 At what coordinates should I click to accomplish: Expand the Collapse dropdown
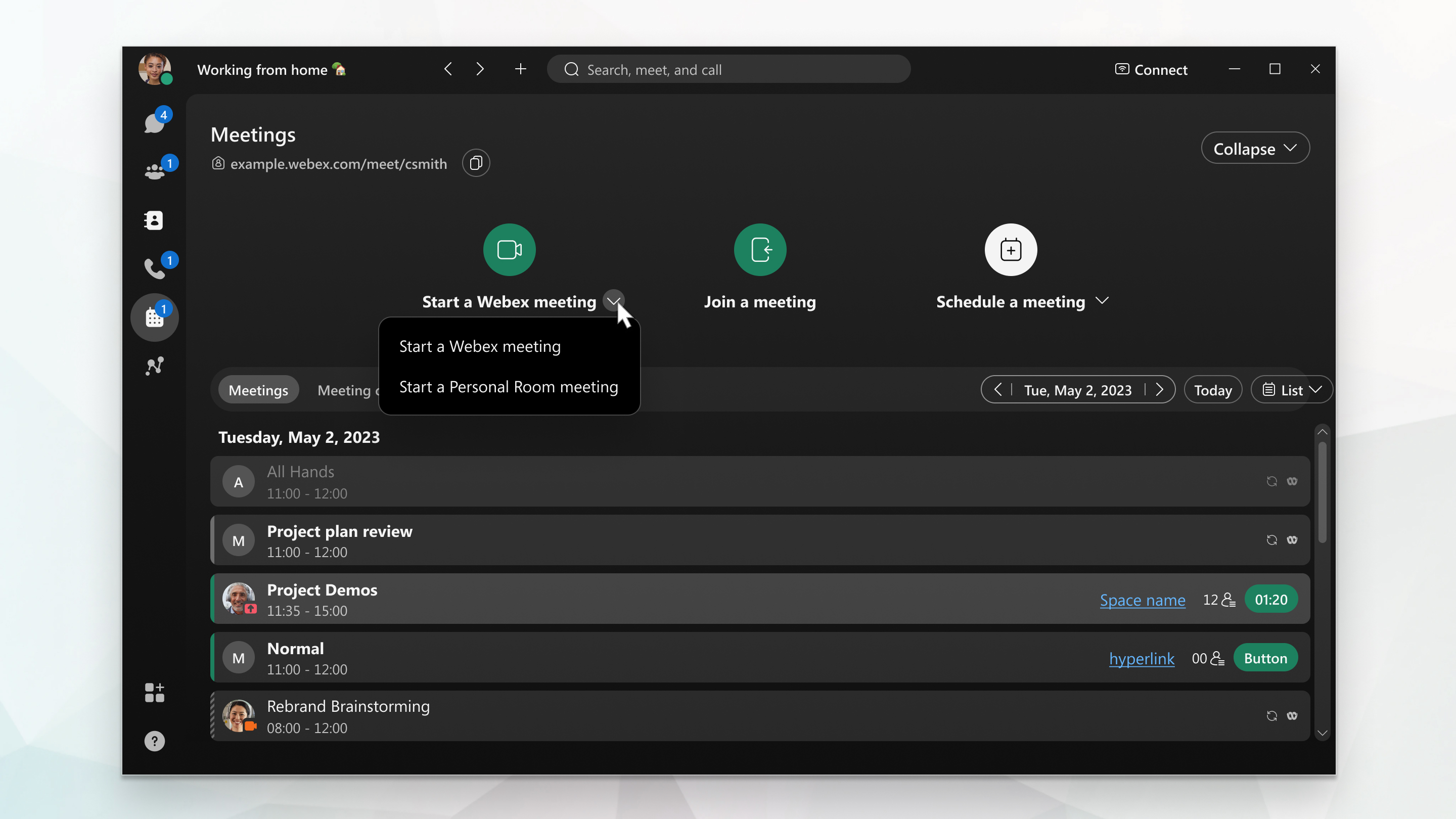click(x=1255, y=148)
